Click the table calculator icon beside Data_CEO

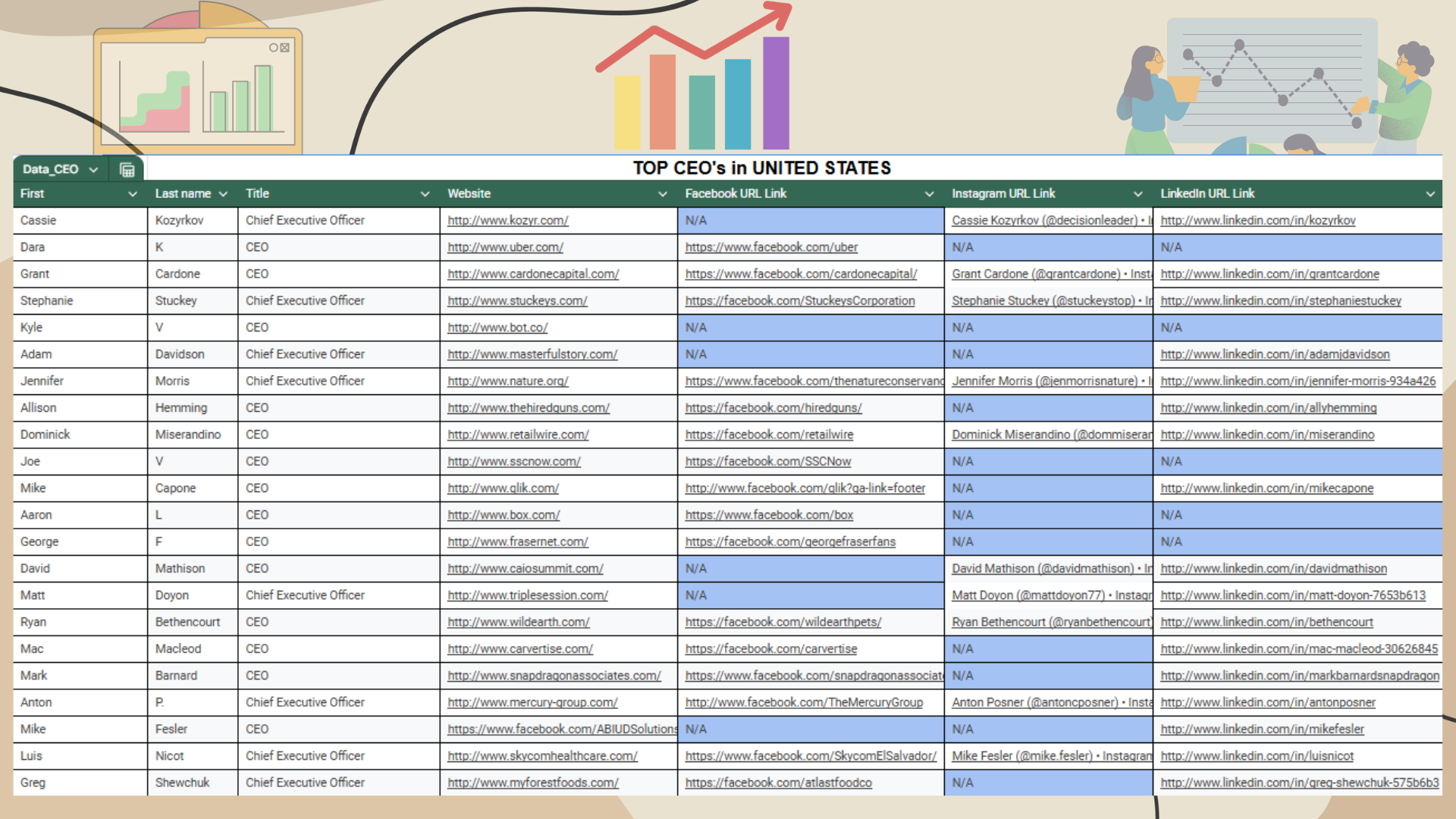click(127, 169)
